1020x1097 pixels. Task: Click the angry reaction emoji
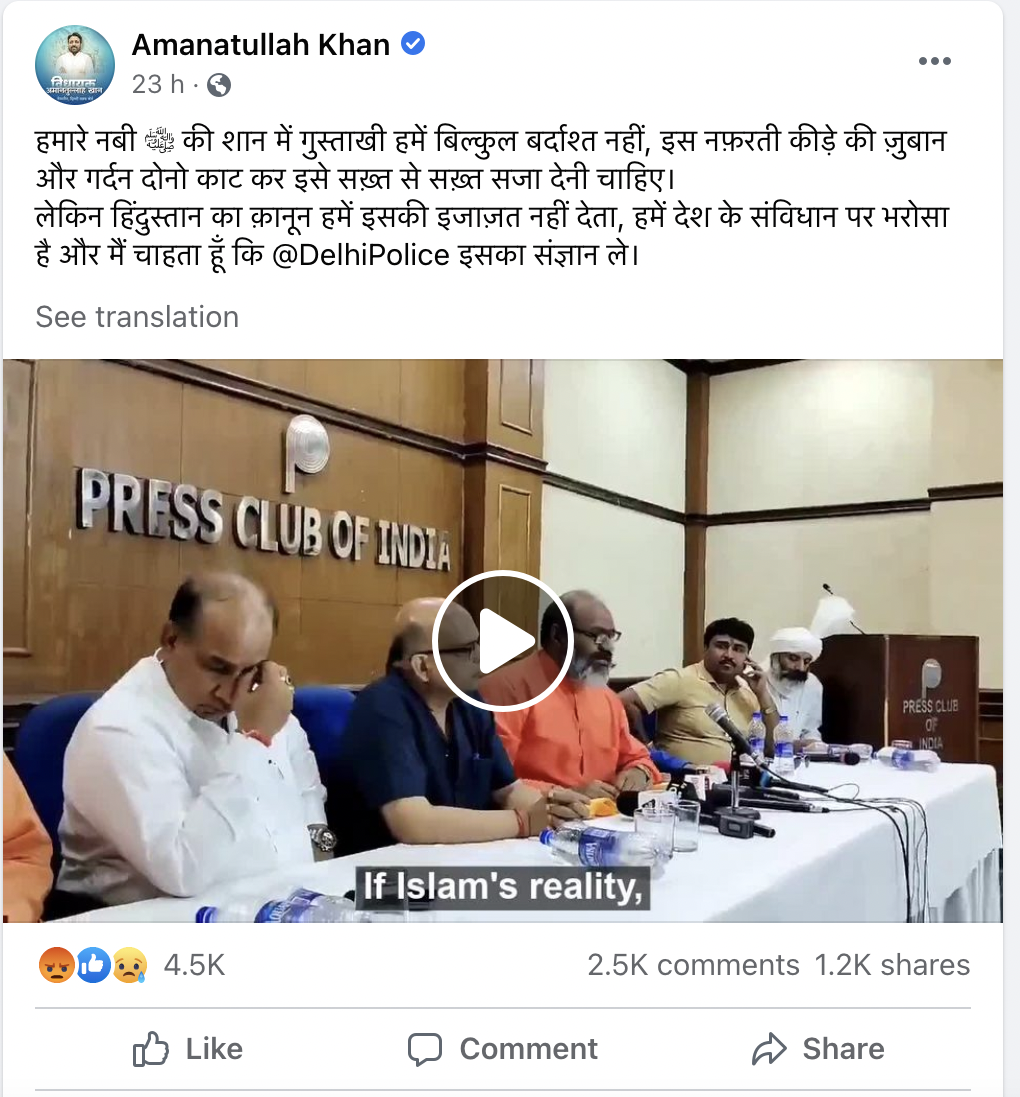[x=56, y=965]
